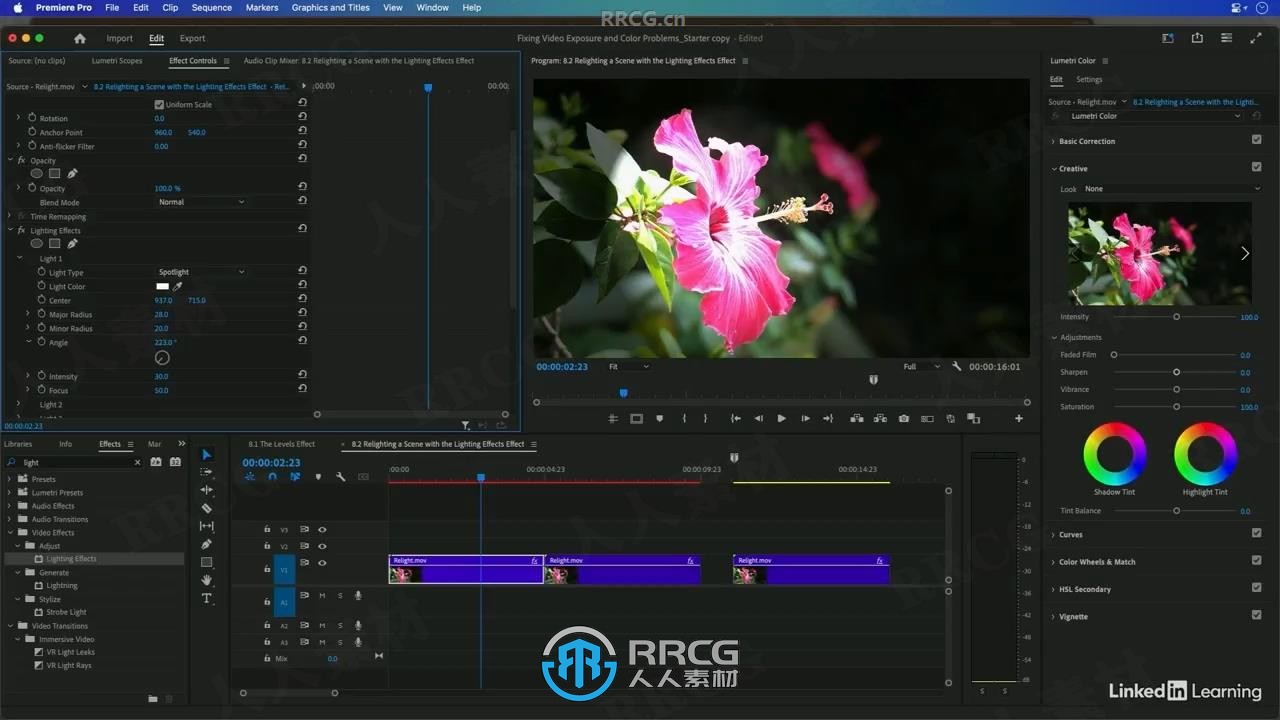The image size is (1280, 720).
Task: Switch to Import workspace
Action: tap(120, 39)
